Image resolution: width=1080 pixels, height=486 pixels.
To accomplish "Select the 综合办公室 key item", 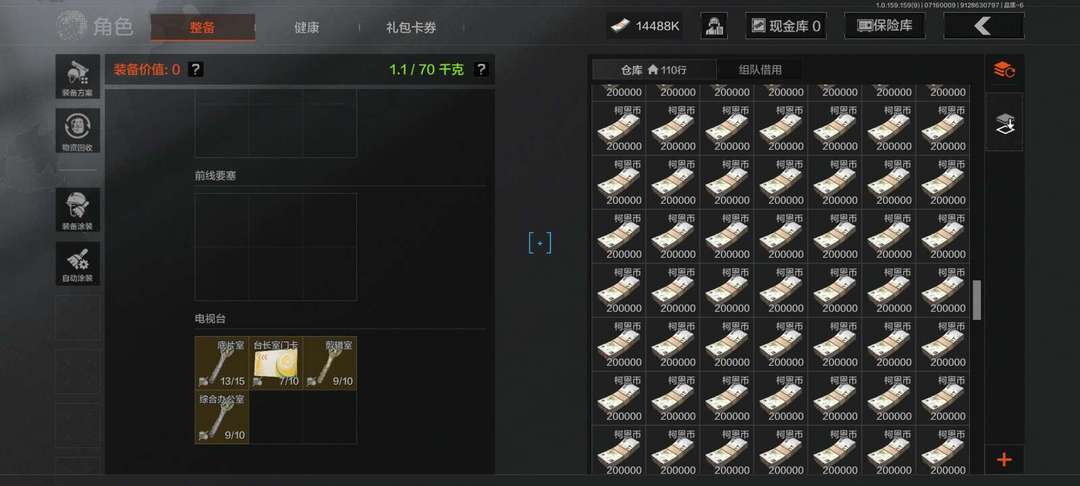I will point(222,417).
